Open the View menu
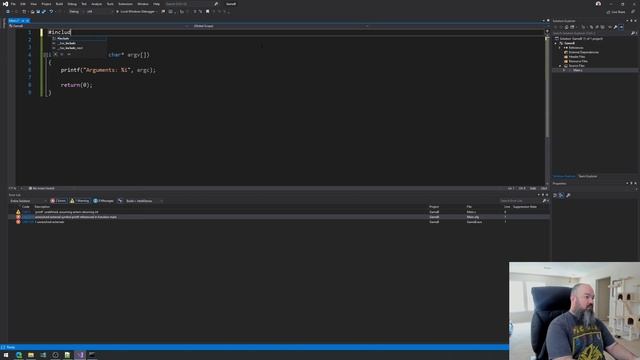The image size is (640, 360). (33, 4)
